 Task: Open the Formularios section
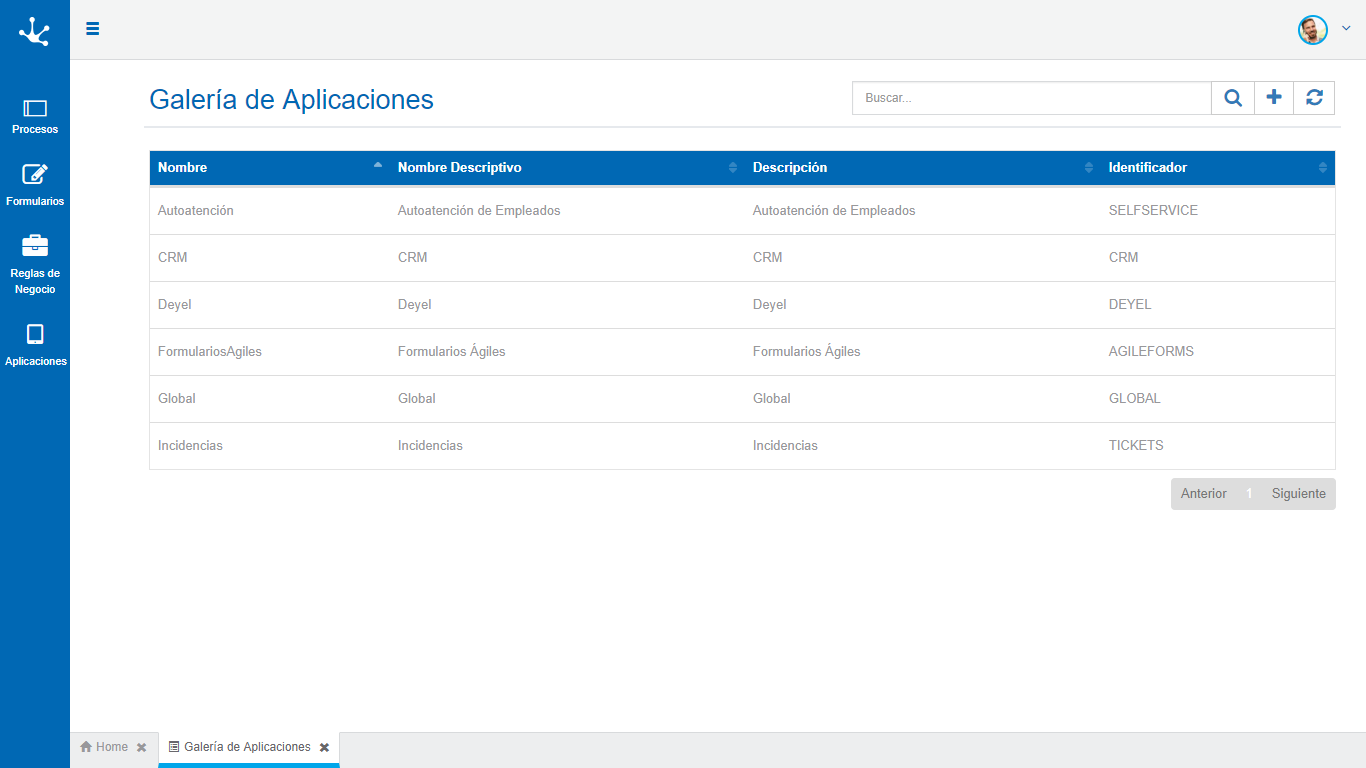pos(35,186)
